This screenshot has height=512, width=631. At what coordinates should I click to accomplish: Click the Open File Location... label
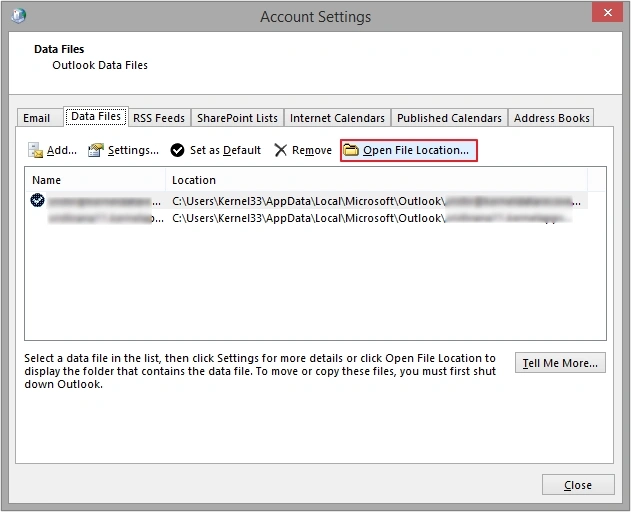(x=416, y=150)
